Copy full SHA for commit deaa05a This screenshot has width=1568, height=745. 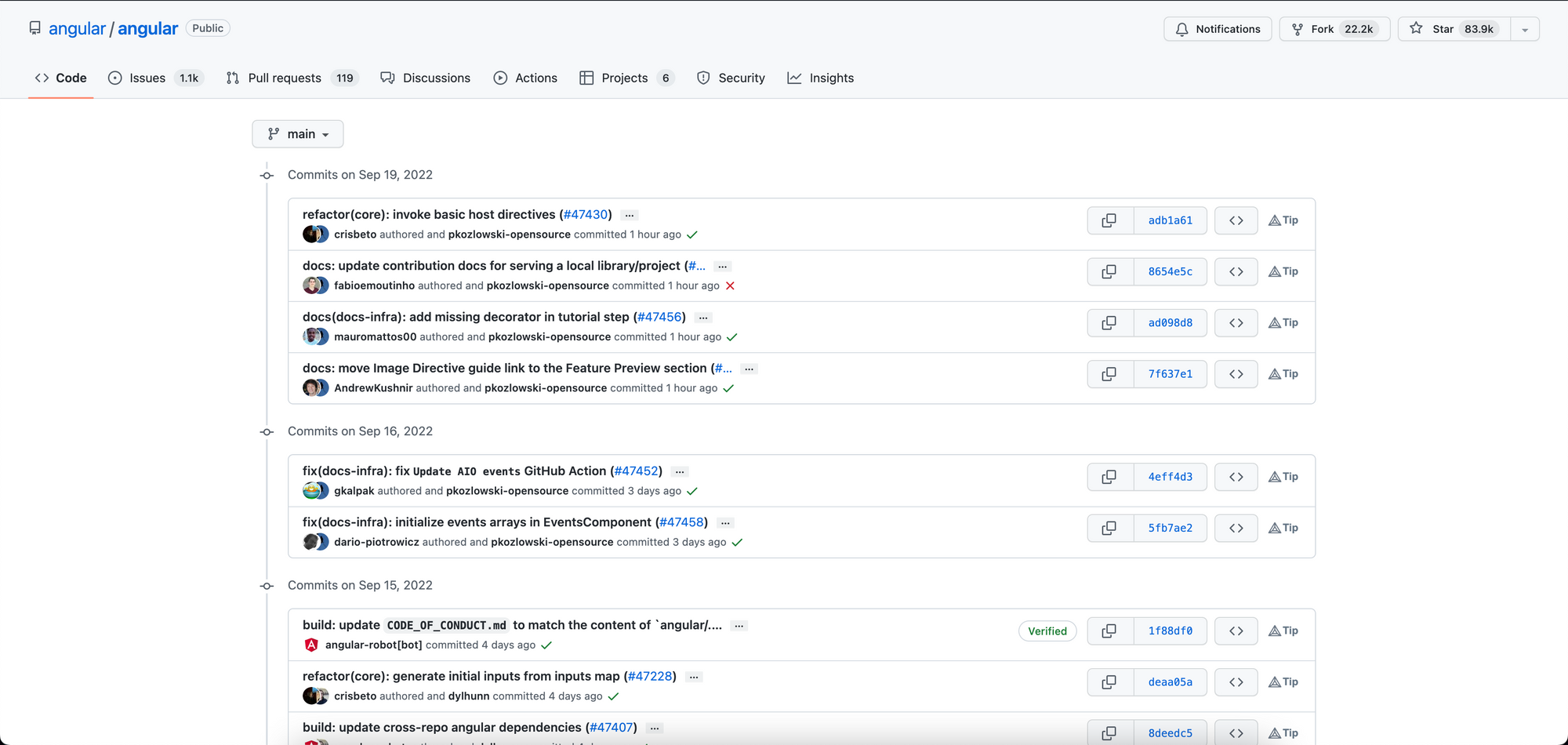click(x=1109, y=682)
